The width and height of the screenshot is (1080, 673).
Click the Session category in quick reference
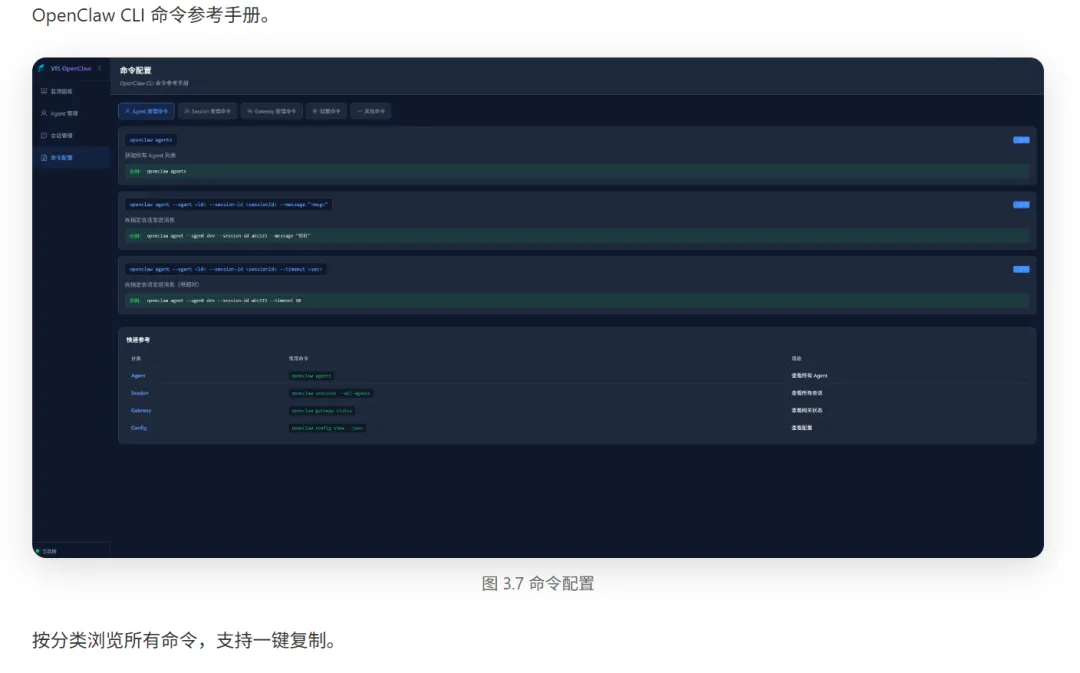140,393
